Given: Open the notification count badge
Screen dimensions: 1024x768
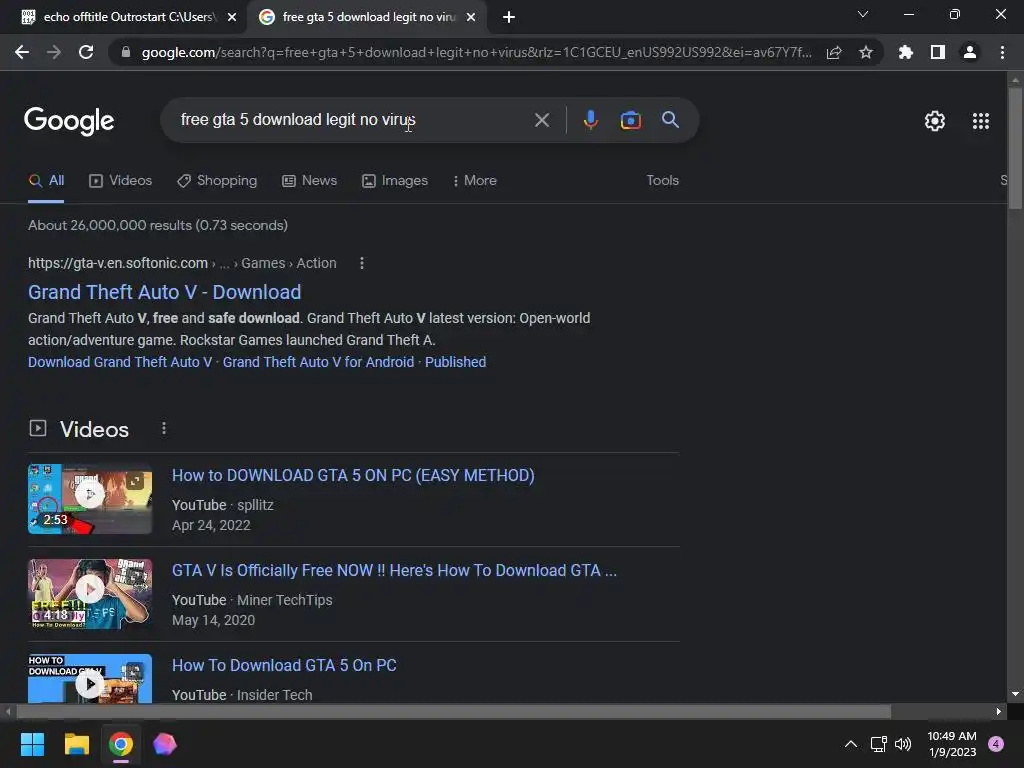Looking at the screenshot, I should (x=996, y=744).
